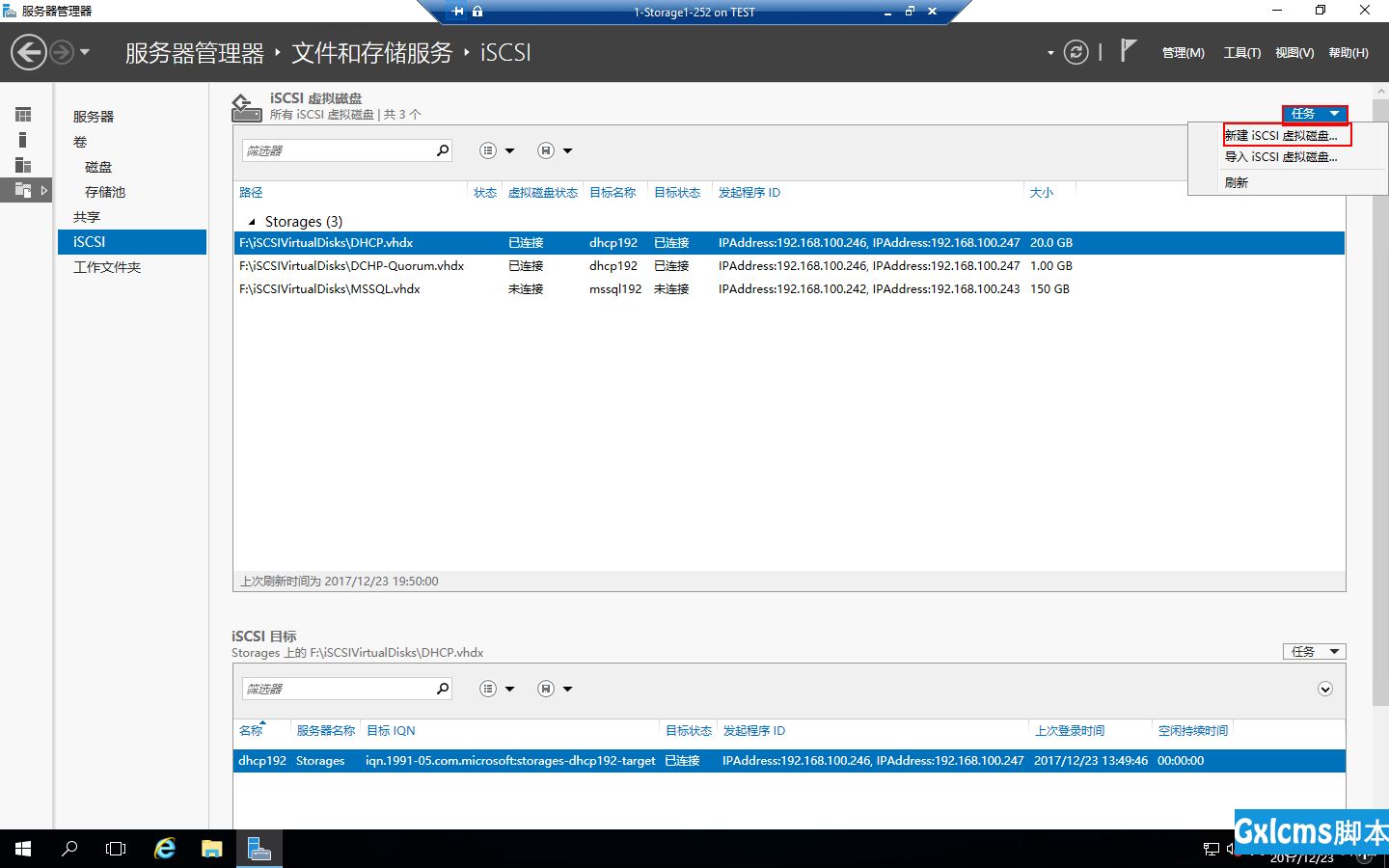Viewport: 1389px width, 868px height.
Task: Select 存储池 in the navigation pane
Action: coord(105,192)
